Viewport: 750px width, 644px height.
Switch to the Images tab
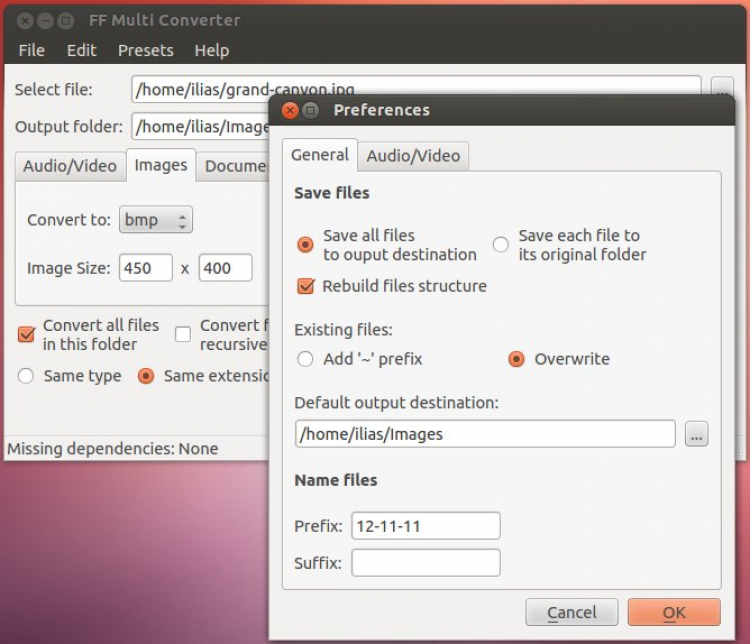point(160,166)
